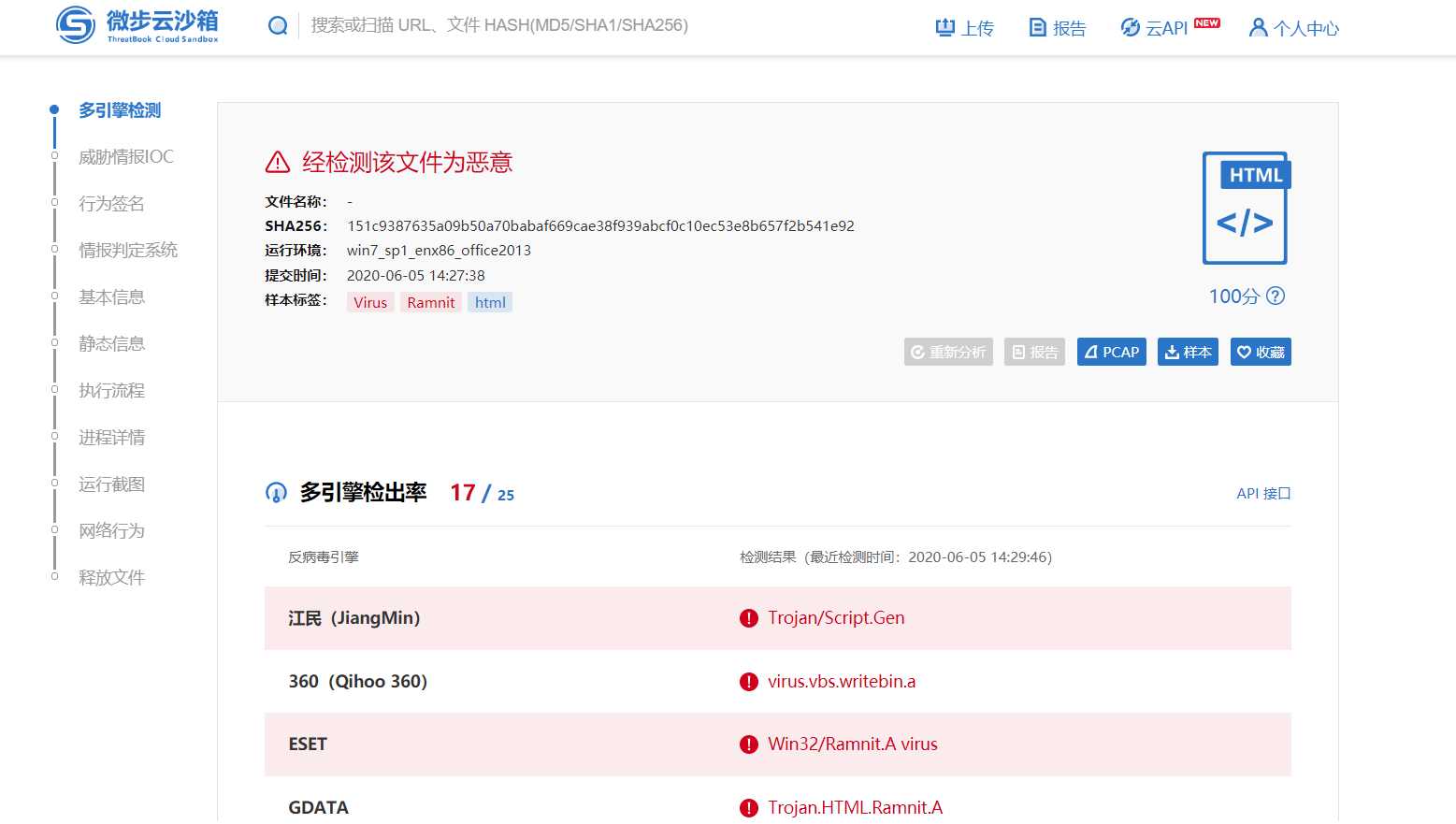The width and height of the screenshot is (1456, 824).
Task: Go to 释放文件 section
Action: click(x=111, y=578)
